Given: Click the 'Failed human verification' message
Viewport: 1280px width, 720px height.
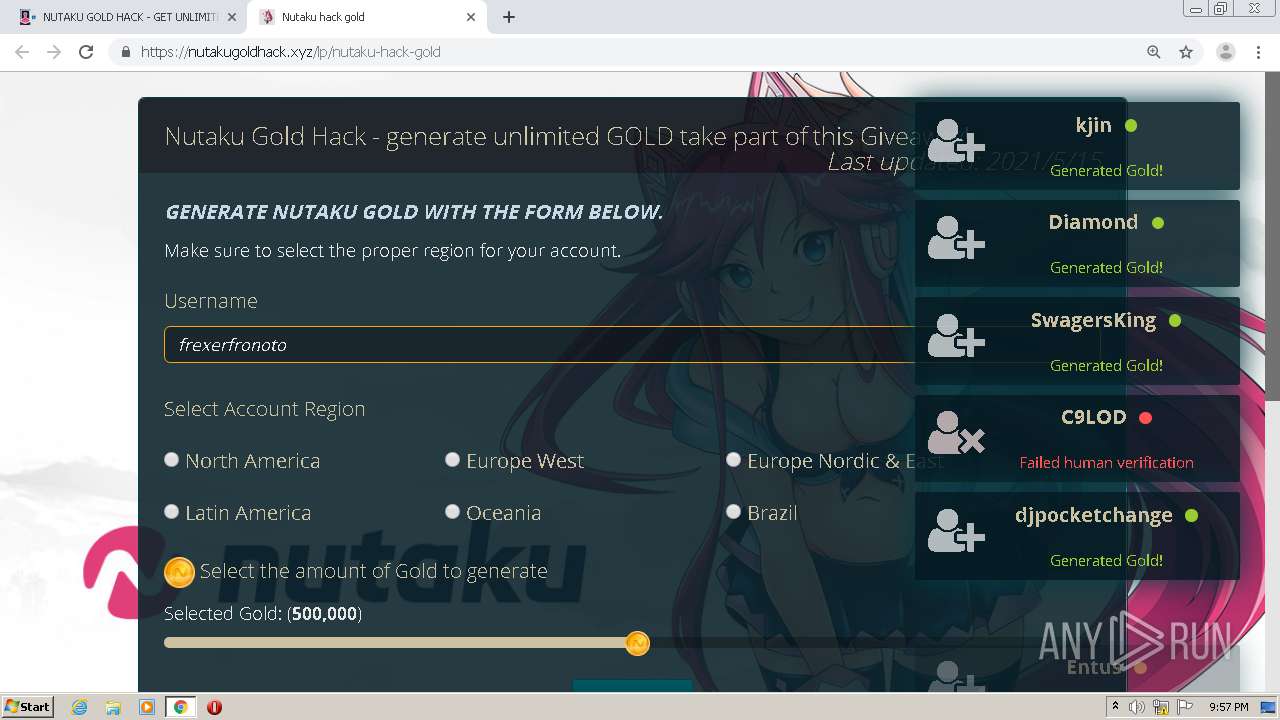Looking at the screenshot, I should pos(1106,462).
